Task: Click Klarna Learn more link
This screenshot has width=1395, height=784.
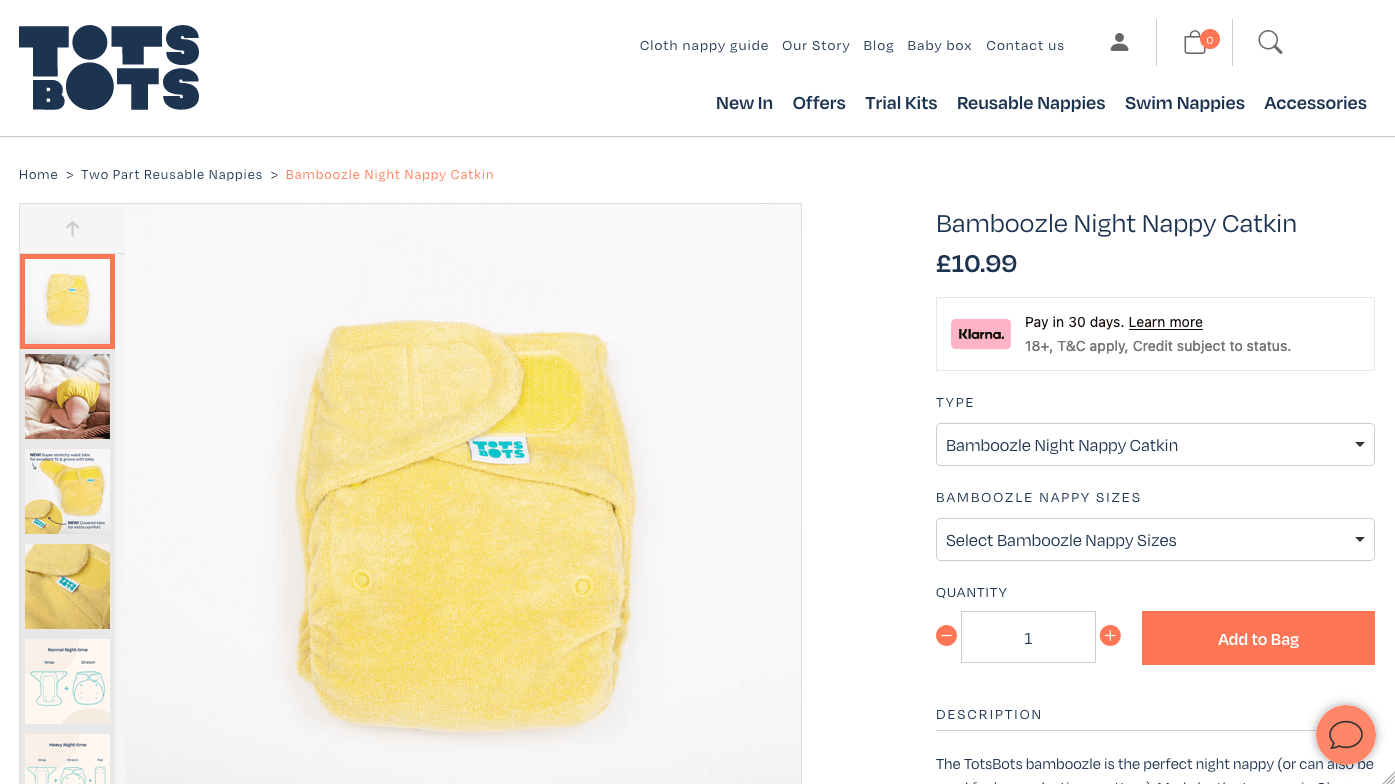Action: coord(1165,322)
